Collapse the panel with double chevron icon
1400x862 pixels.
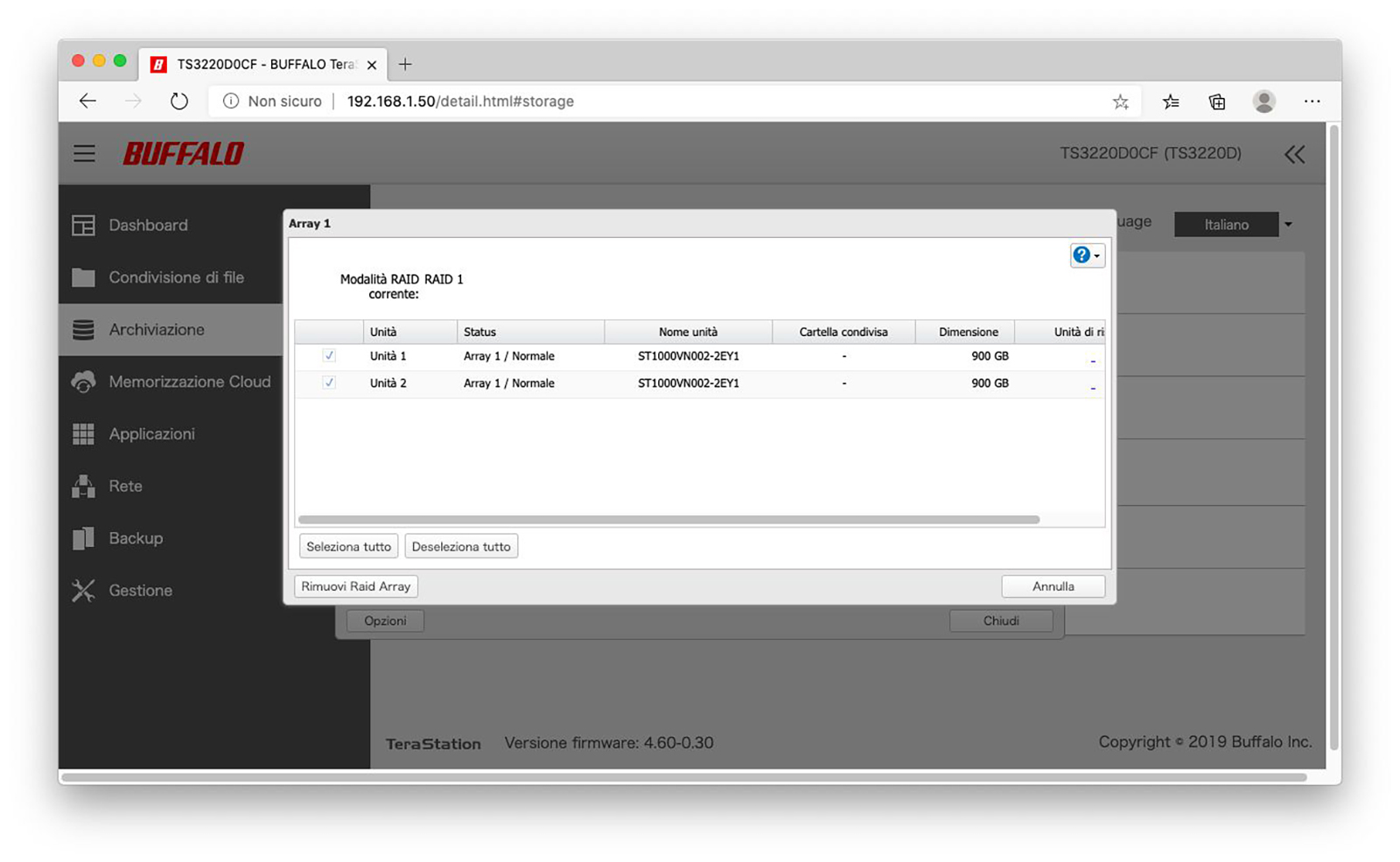pos(1294,155)
